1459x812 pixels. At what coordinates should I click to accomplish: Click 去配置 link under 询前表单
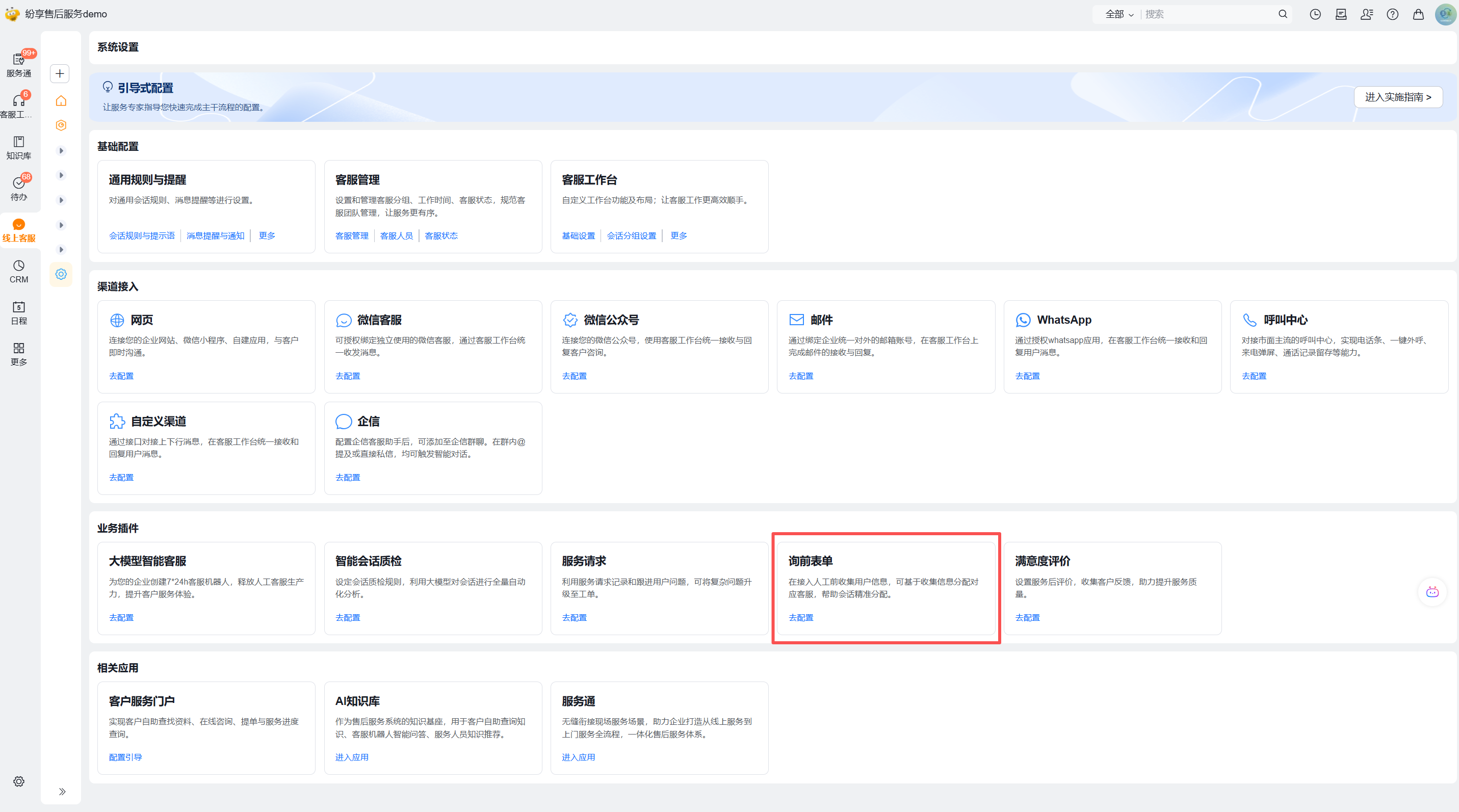click(x=800, y=617)
